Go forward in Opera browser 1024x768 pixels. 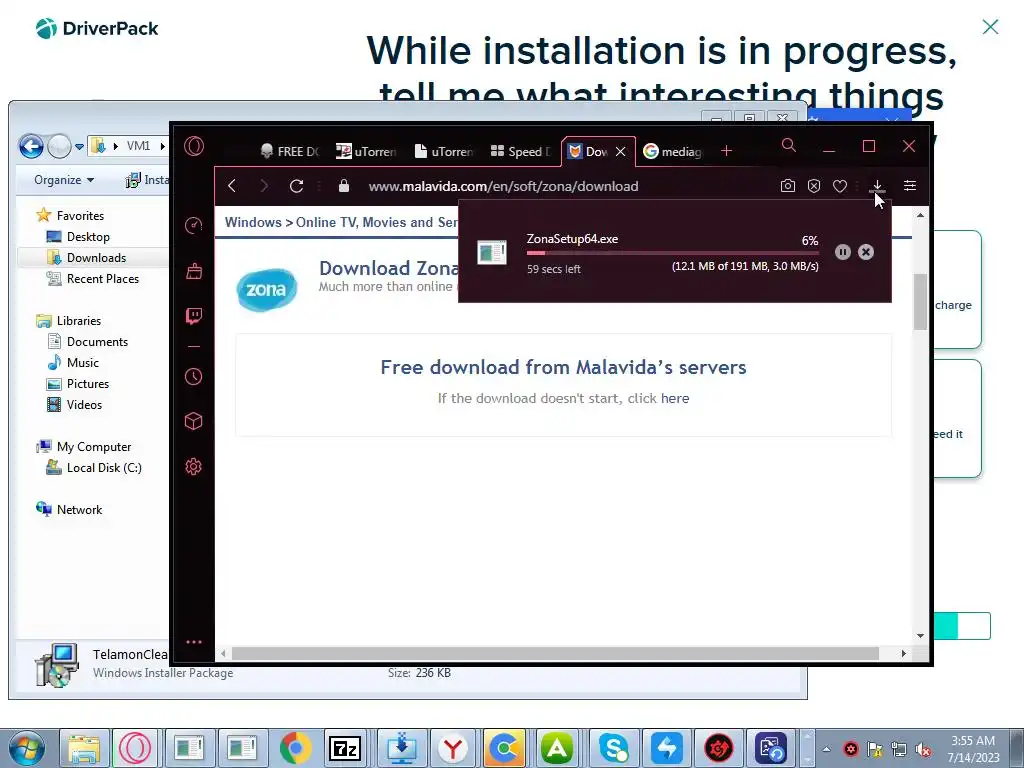[264, 186]
